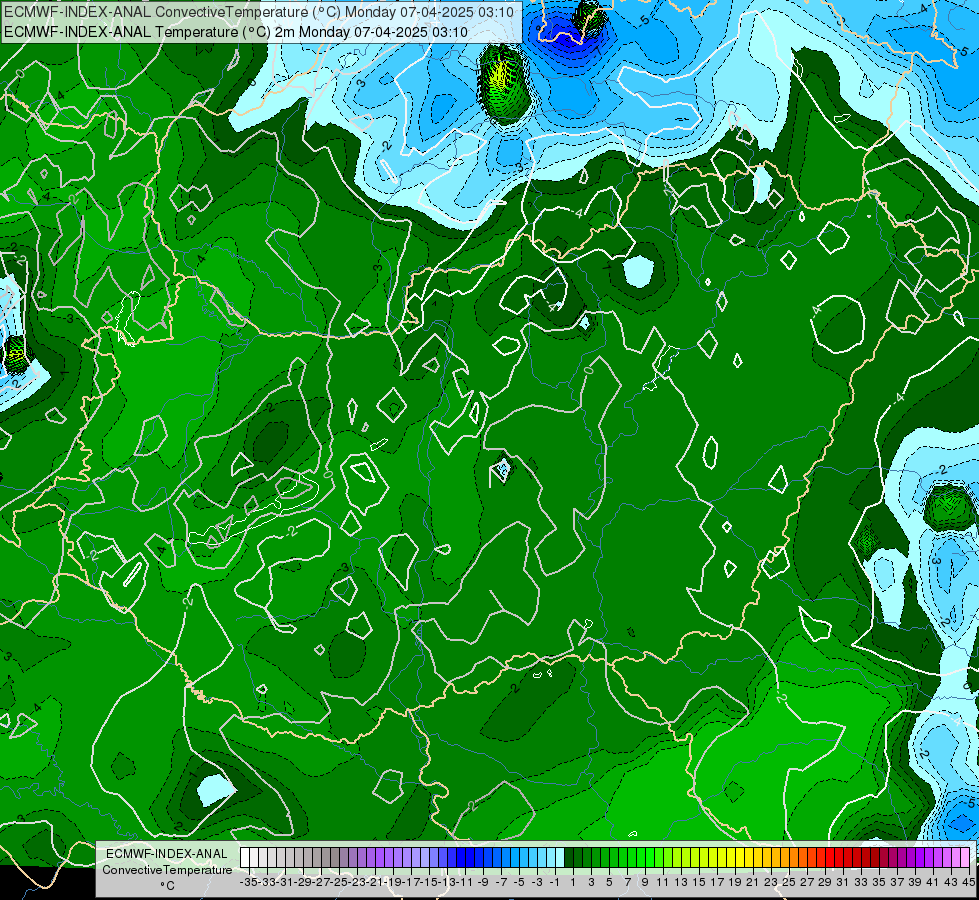Viewport: 979px width, 900px height.
Task: Click the -15 legend scale value
Action: pos(430,882)
